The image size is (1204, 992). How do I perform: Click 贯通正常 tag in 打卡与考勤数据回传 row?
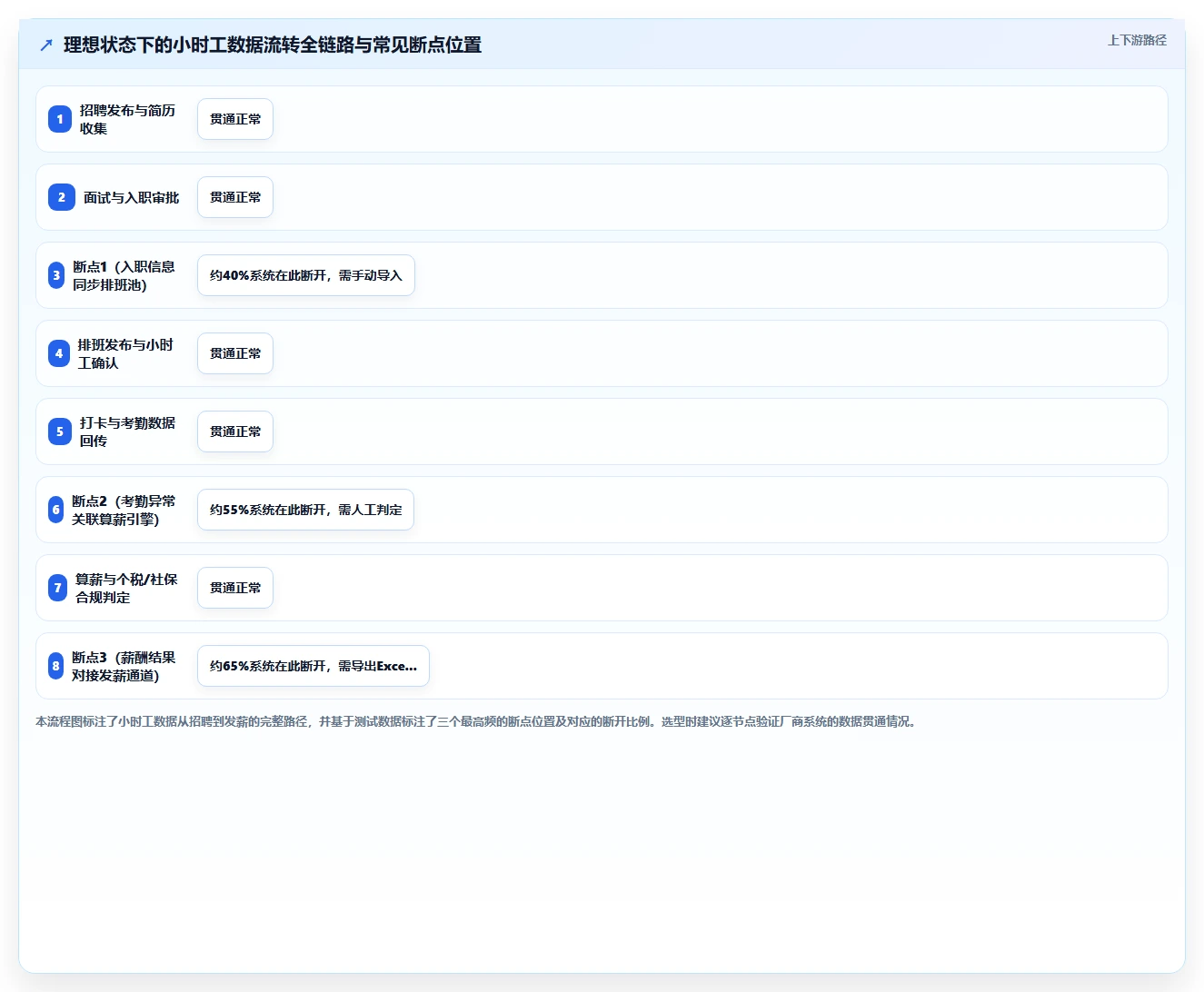(x=235, y=432)
